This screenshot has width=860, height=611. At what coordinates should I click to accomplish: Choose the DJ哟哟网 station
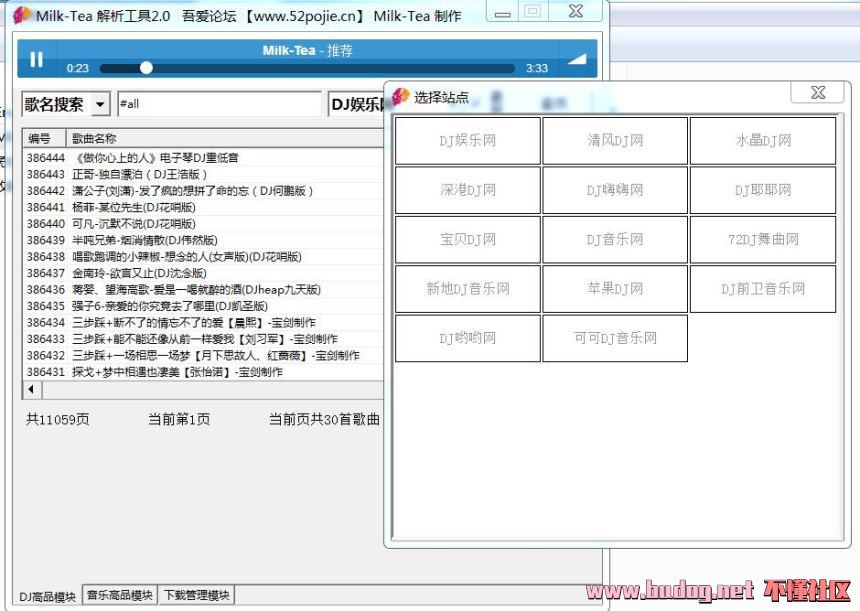tap(468, 338)
